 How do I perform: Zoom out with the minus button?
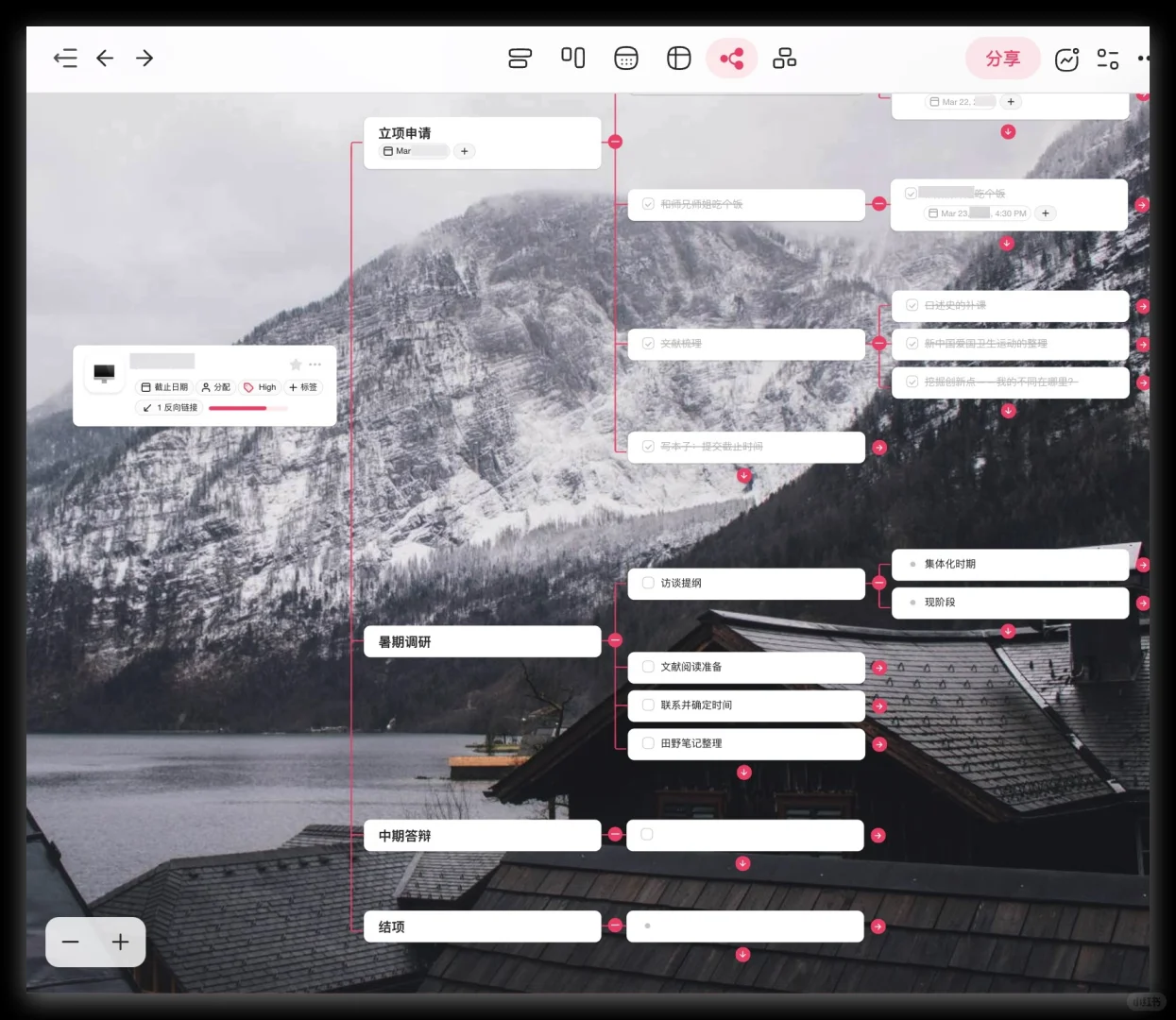coord(71,942)
